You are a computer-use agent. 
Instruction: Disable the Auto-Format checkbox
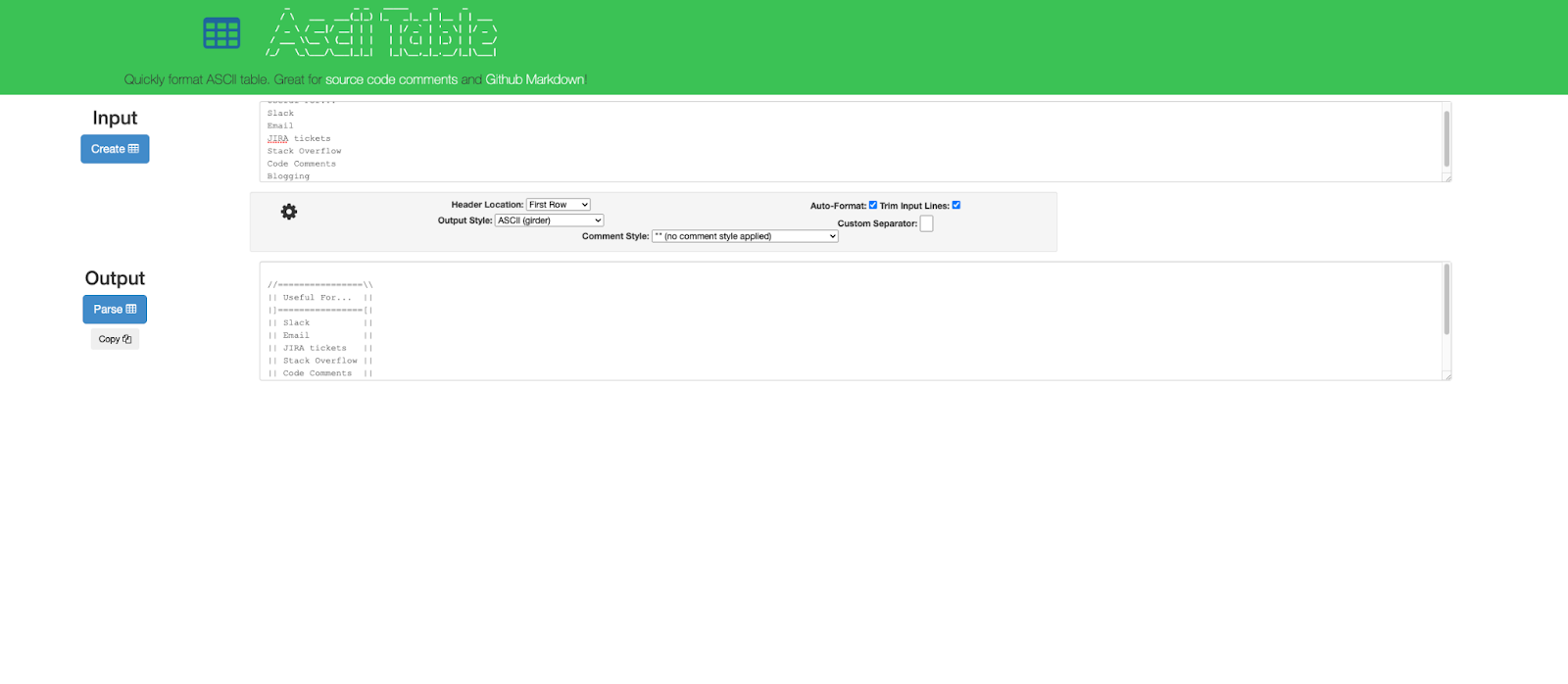pyautogui.click(x=873, y=205)
